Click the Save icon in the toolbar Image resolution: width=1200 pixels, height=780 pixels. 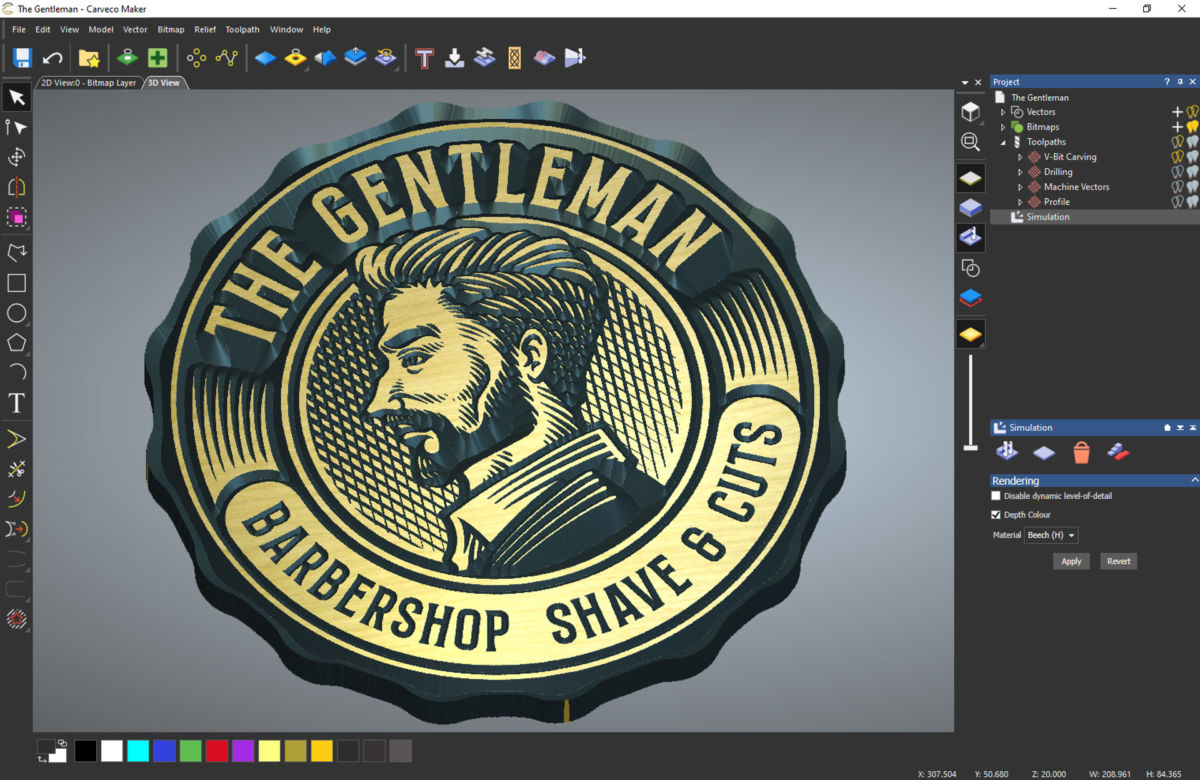(20, 57)
